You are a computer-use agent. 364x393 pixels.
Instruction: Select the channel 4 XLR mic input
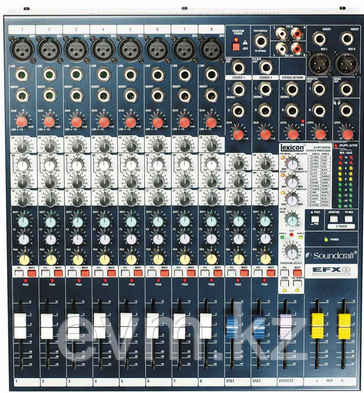(x=103, y=49)
